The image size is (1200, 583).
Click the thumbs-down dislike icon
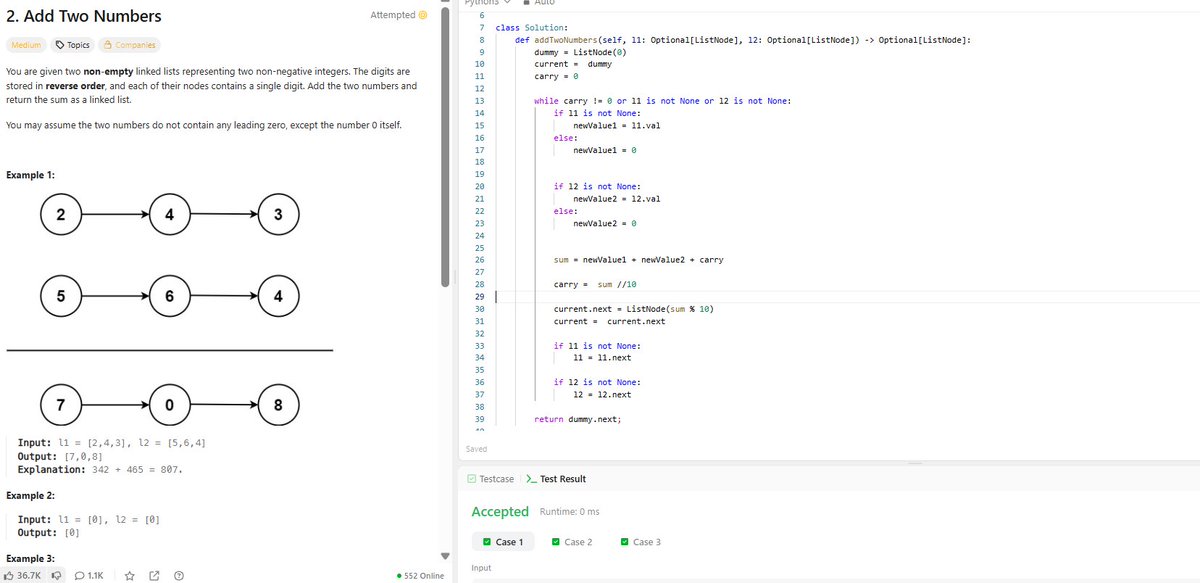click(55, 576)
